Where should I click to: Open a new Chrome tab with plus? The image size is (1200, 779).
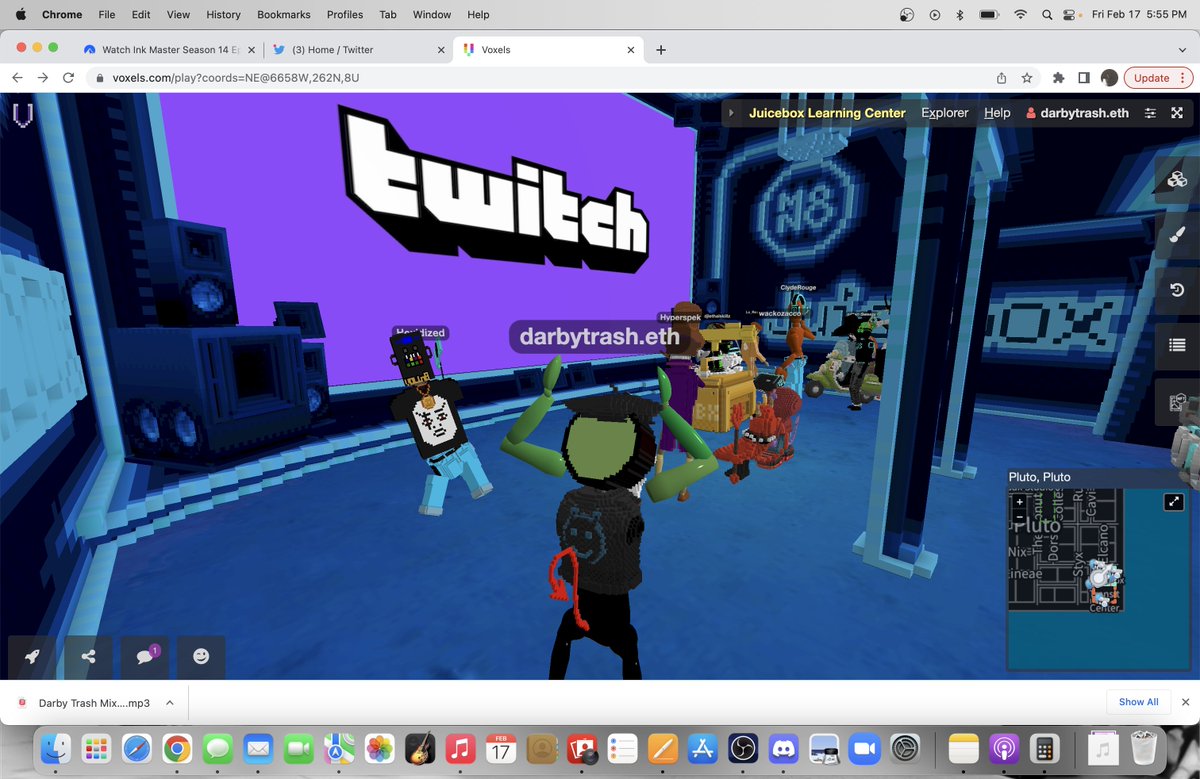click(x=661, y=49)
